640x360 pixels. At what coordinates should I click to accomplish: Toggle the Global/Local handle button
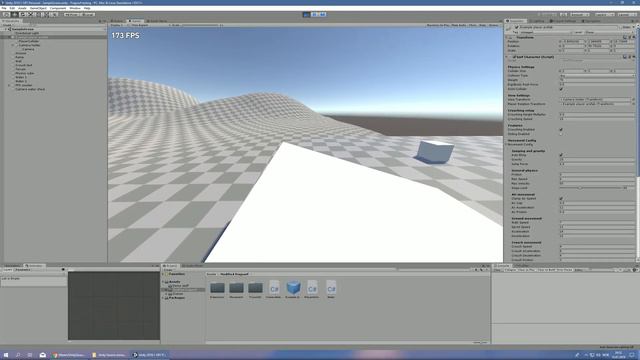(x=87, y=14)
